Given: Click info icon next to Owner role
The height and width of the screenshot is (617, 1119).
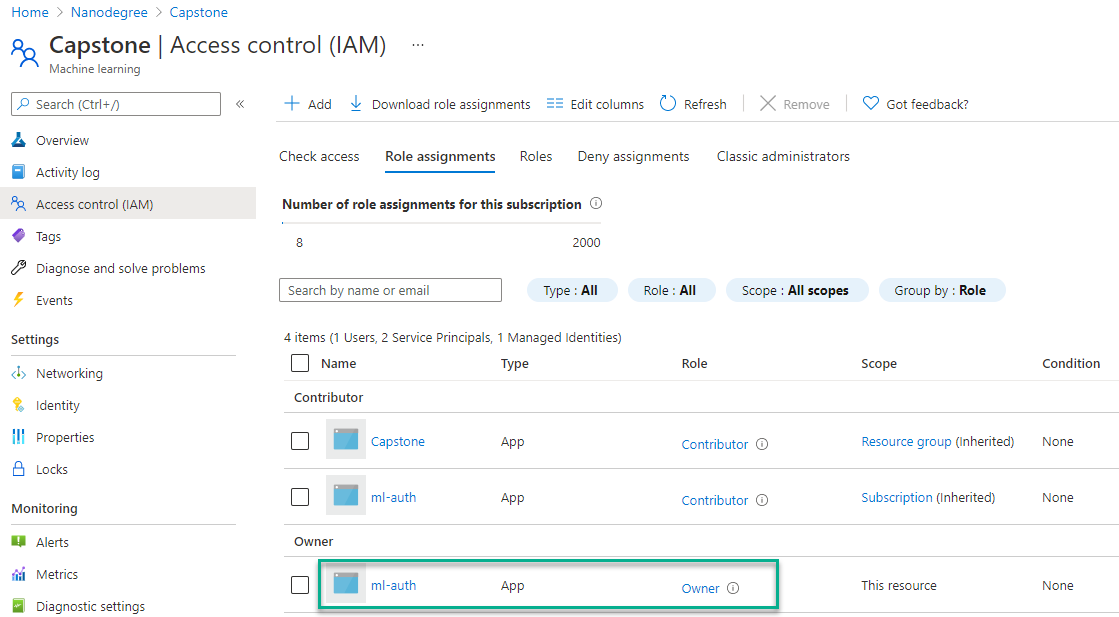Looking at the screenshot, I should 733,588.
